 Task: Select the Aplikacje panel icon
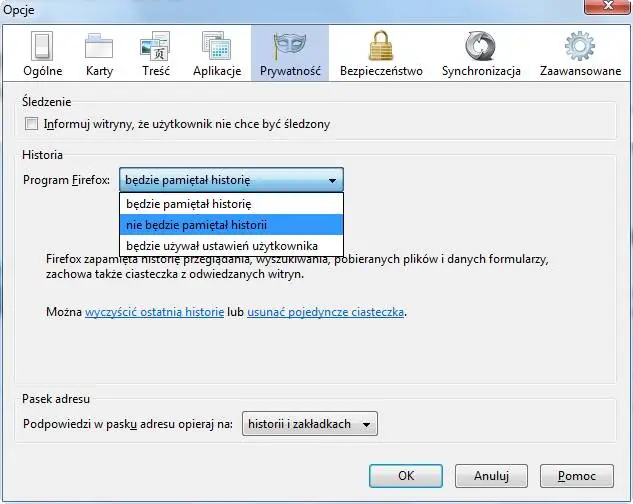point(217,47)
